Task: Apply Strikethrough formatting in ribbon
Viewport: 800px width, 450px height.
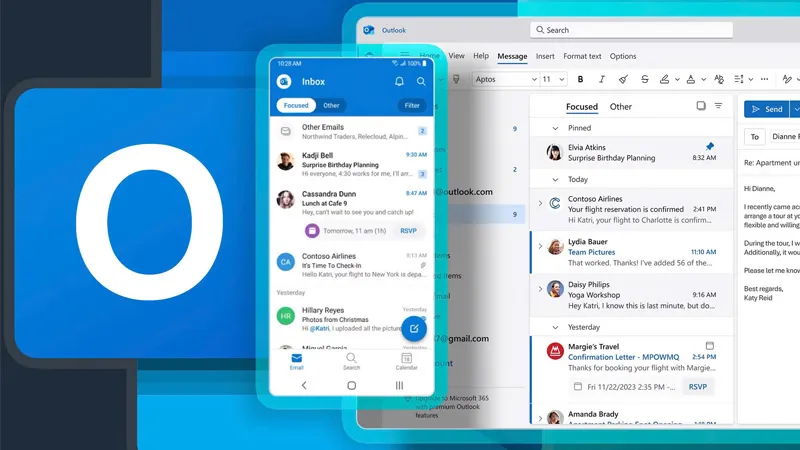Action: pos(644,79)
